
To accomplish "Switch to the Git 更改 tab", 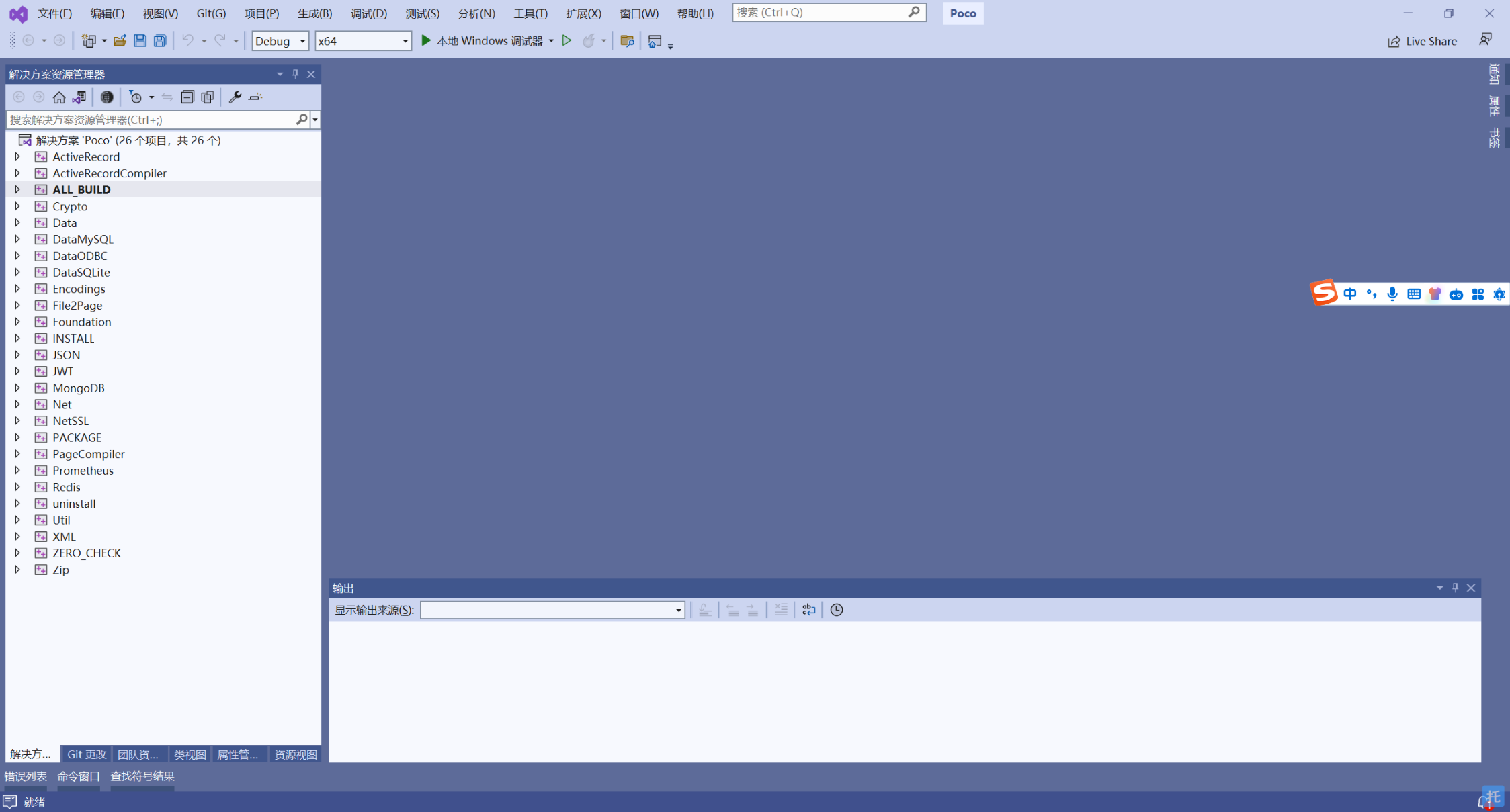I will coord(87,754).
